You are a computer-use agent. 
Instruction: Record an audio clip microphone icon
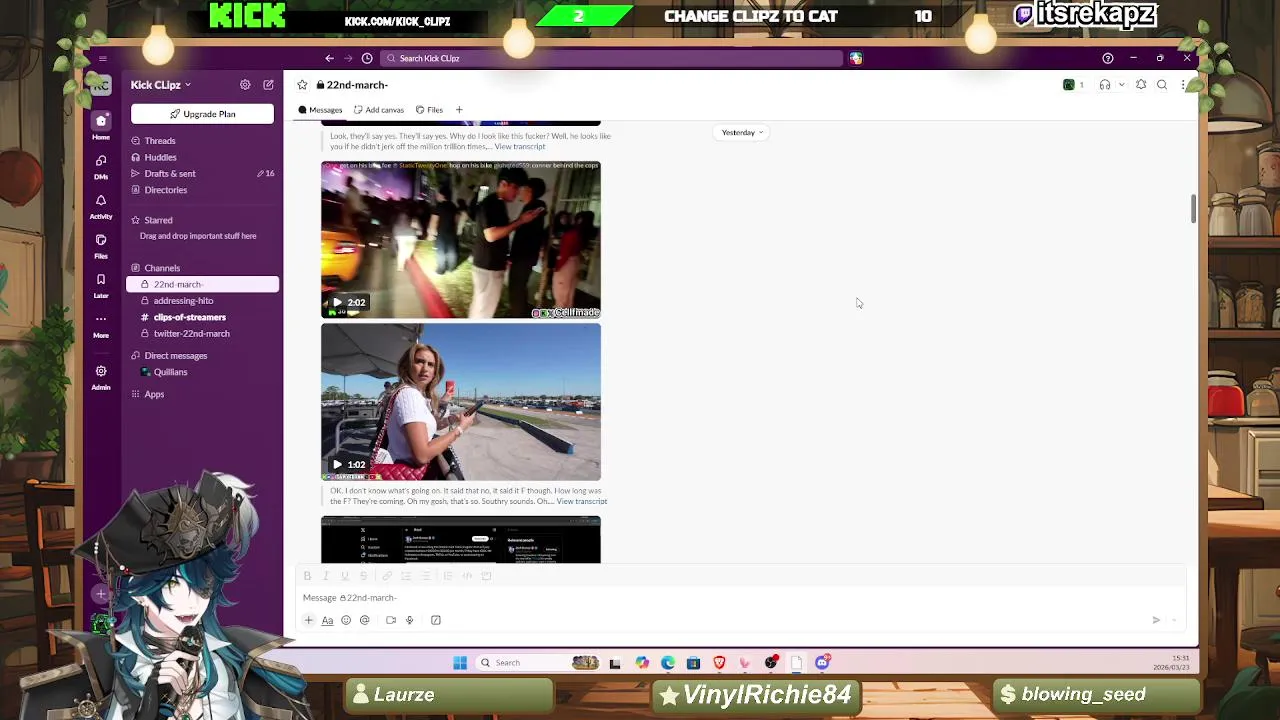click(x=409, y=620)
